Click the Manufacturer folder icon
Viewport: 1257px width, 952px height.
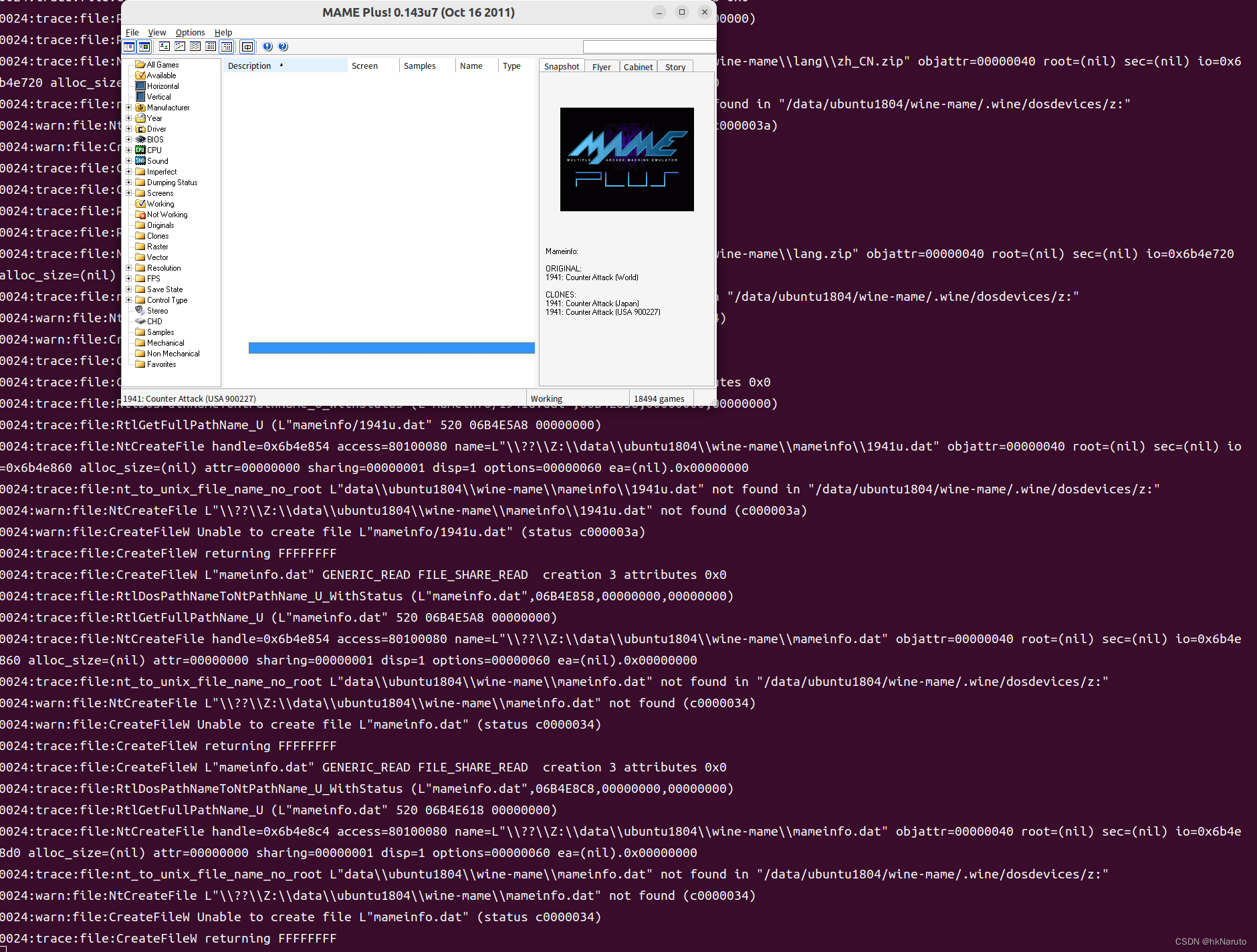click(140, 108)
